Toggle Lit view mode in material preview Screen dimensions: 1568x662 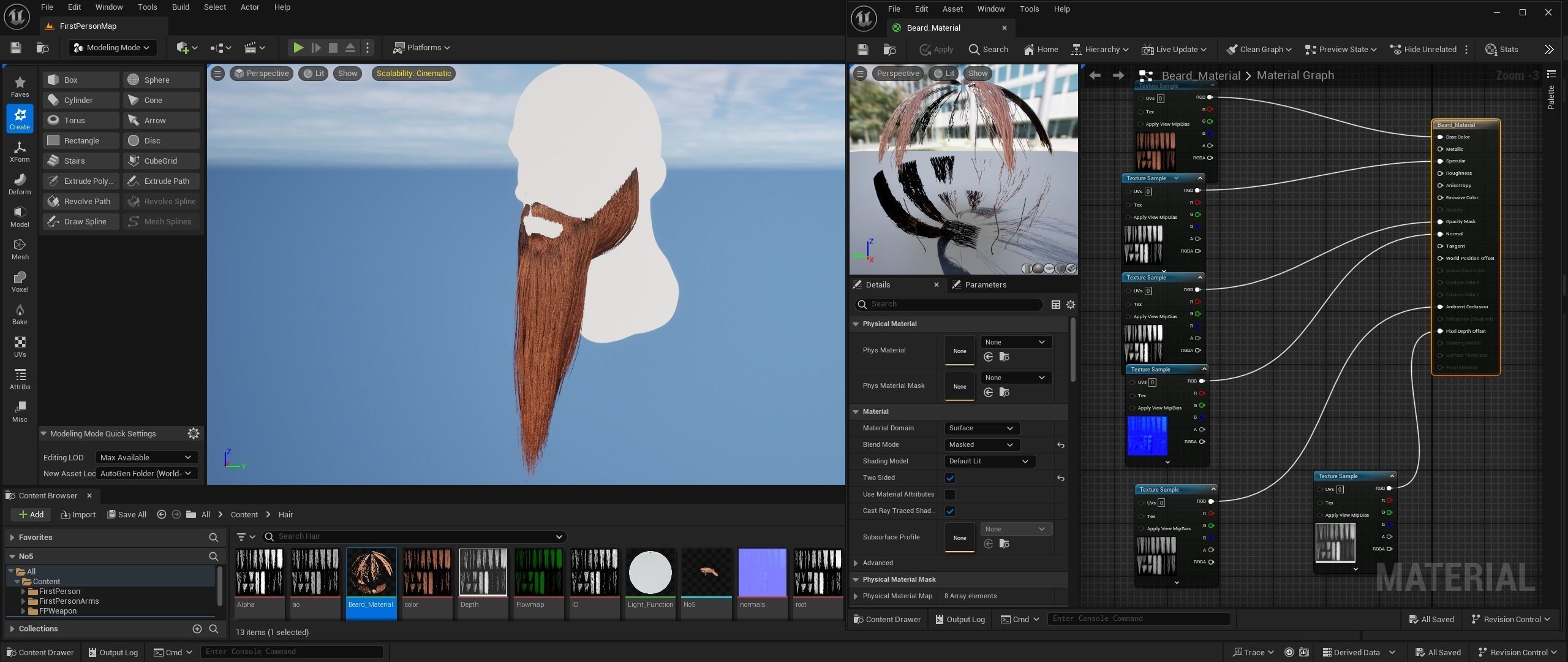[944, 74]
